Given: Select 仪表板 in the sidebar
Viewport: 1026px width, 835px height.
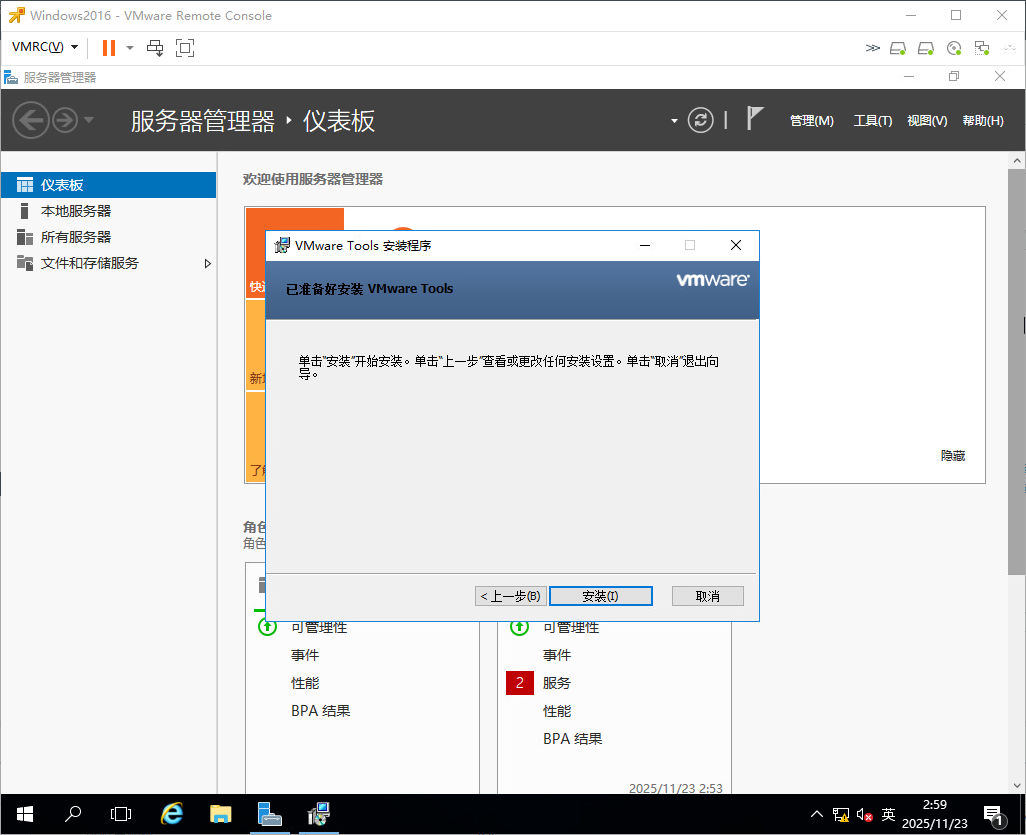Looking at the screenshot, I should click(x=109, y=185).
